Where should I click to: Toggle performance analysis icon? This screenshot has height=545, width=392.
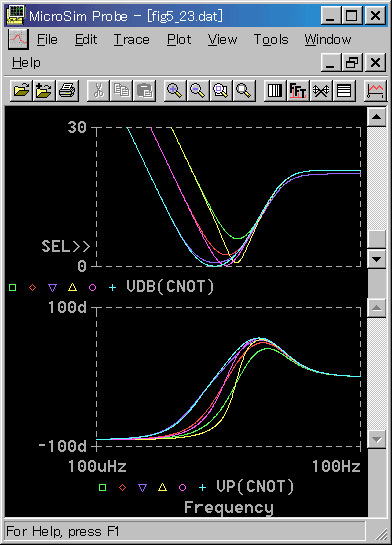tap(321, 91)
